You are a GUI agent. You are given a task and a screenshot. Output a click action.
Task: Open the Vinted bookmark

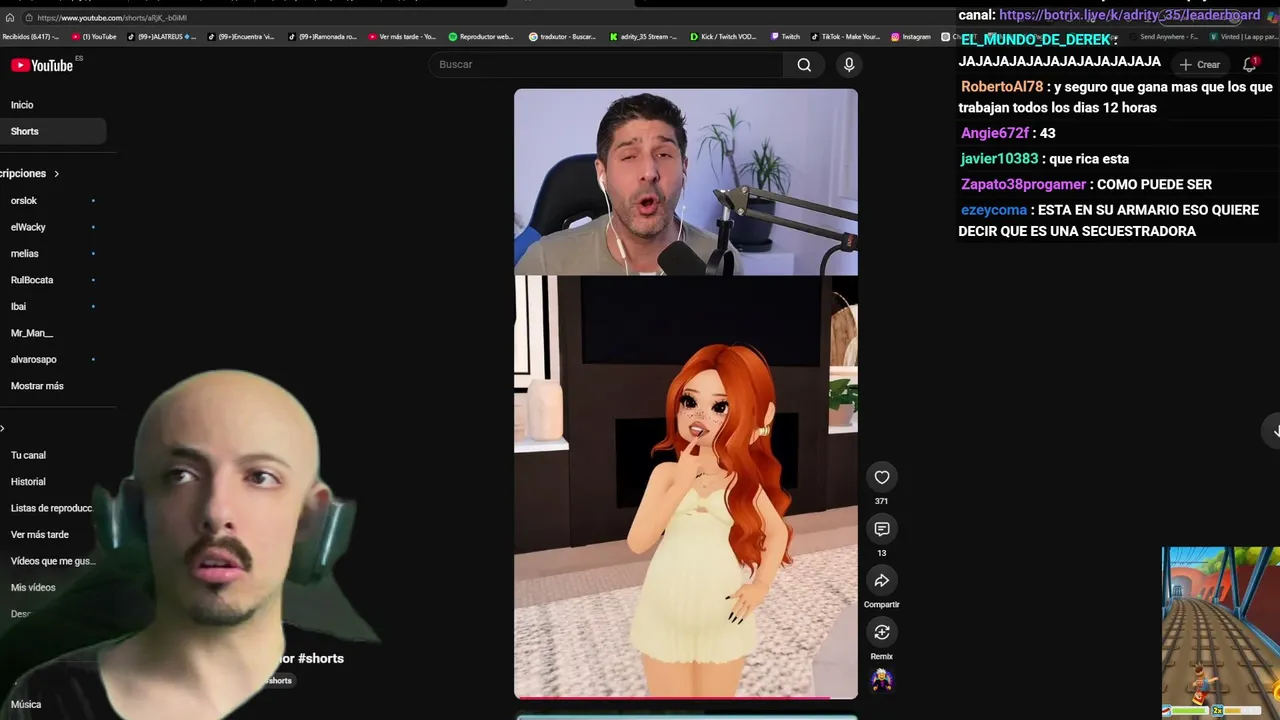[1243, 37]
